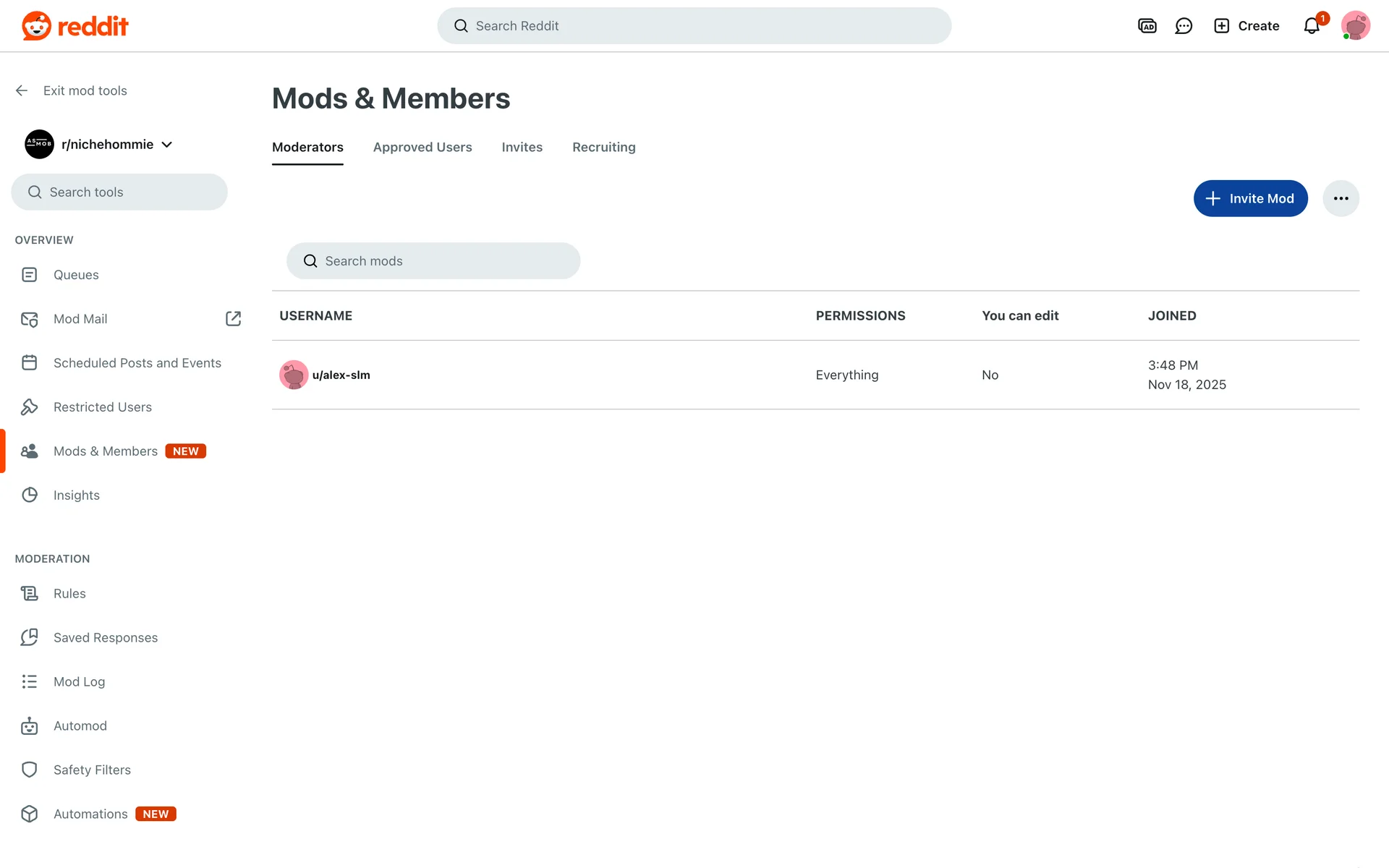Image resolution: width=1389 pixels, height=868 pixels.
Task: Switch to the Approved Users tab
Action: coord(422,148)
